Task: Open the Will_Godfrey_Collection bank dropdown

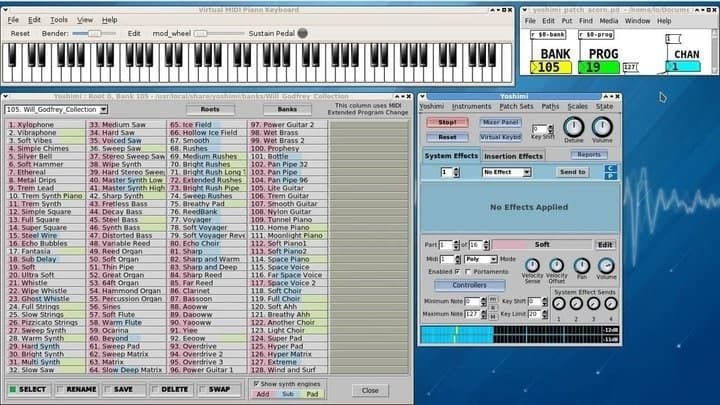Action: 56,109
